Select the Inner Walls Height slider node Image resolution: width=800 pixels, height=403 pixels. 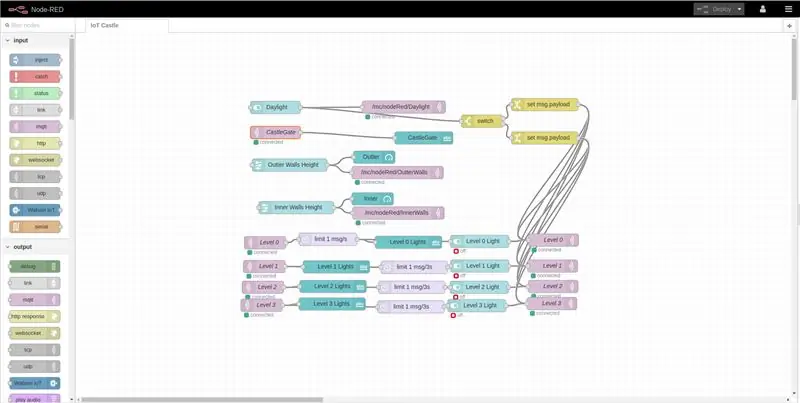(296, 208)
